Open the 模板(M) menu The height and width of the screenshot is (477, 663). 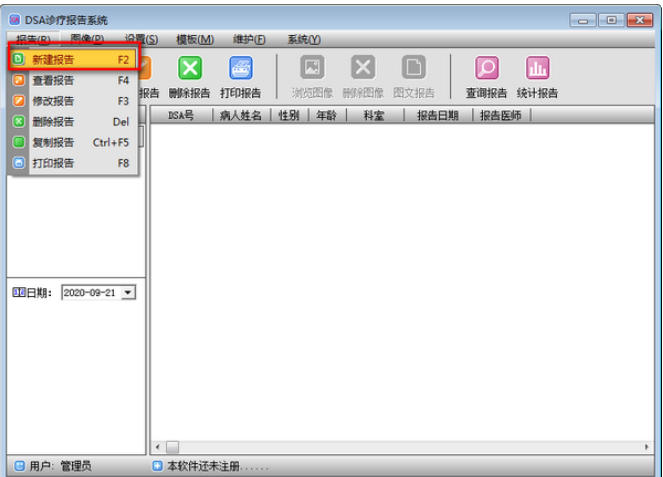pos(195,39)
